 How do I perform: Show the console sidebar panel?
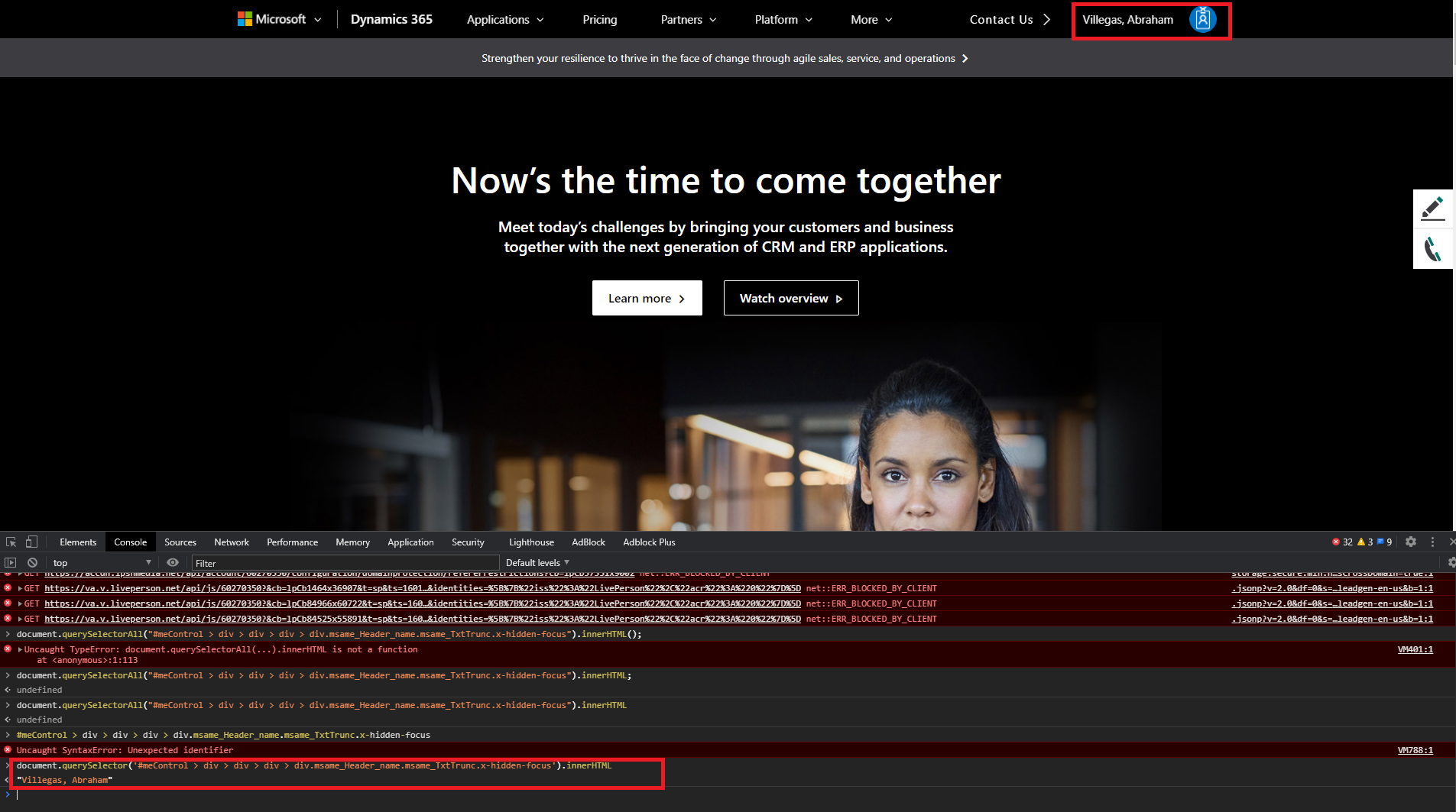click(11, 562)
